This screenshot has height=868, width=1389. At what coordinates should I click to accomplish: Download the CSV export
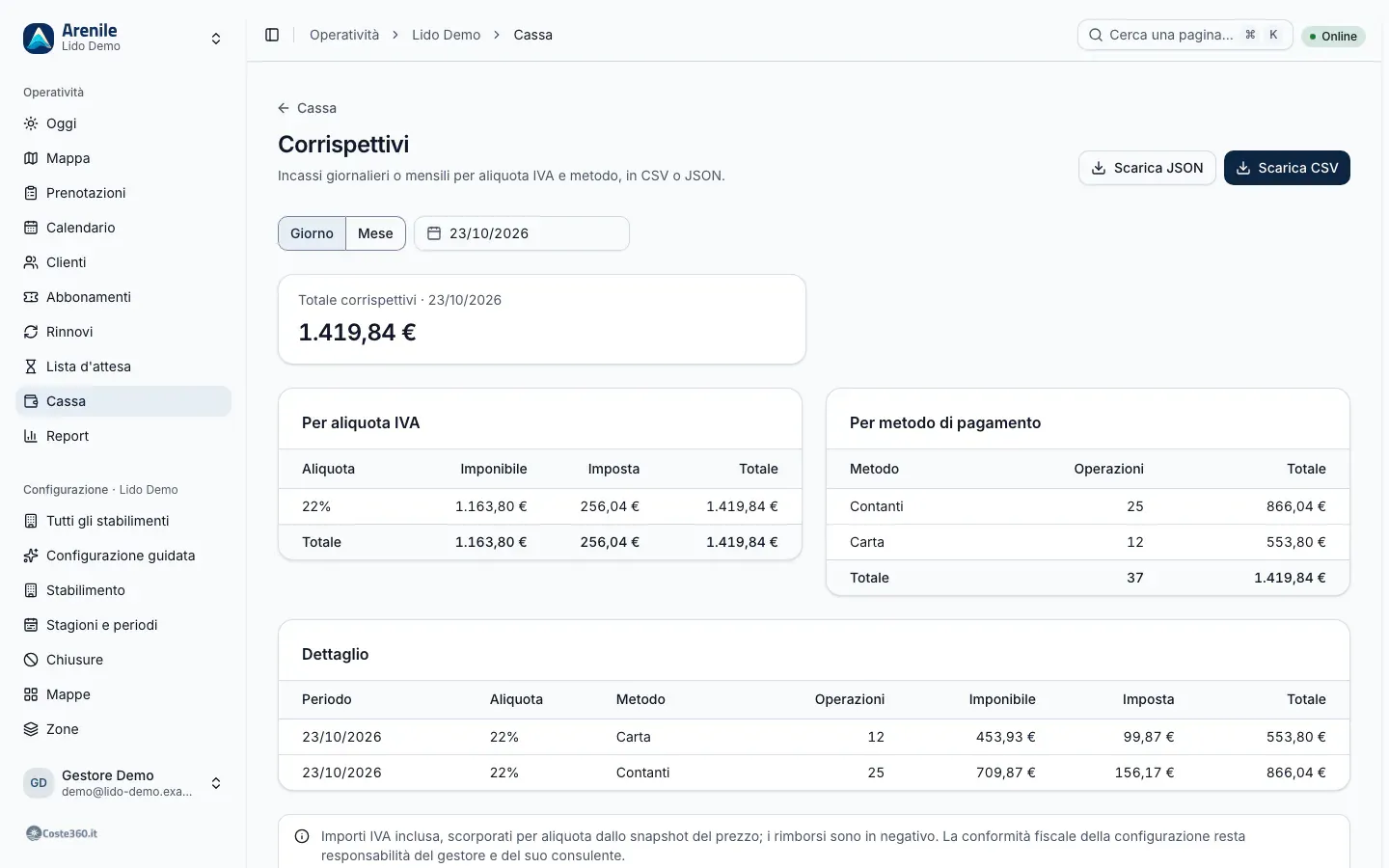(x=1287, y=168)
